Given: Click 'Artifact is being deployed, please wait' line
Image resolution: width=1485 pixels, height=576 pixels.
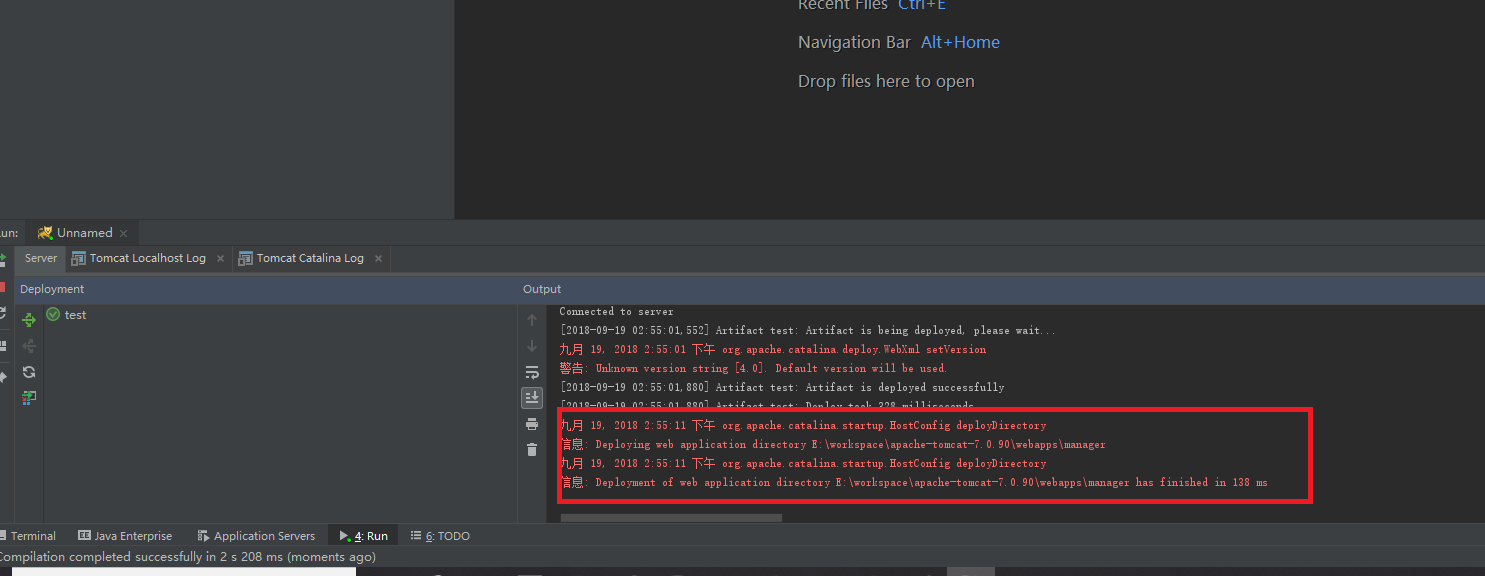Looking at the screenshot, I should click(807, 330).
